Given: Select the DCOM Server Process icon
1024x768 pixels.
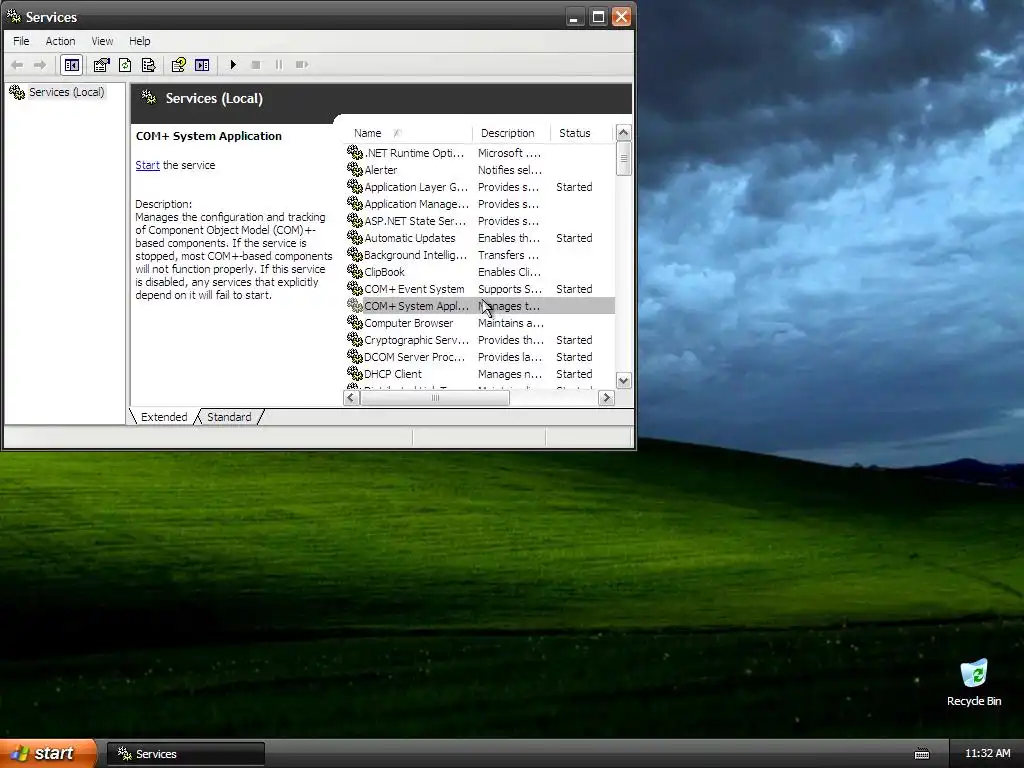Looking at the screenshot, I should pyautogui.click(x=355, y=357).
